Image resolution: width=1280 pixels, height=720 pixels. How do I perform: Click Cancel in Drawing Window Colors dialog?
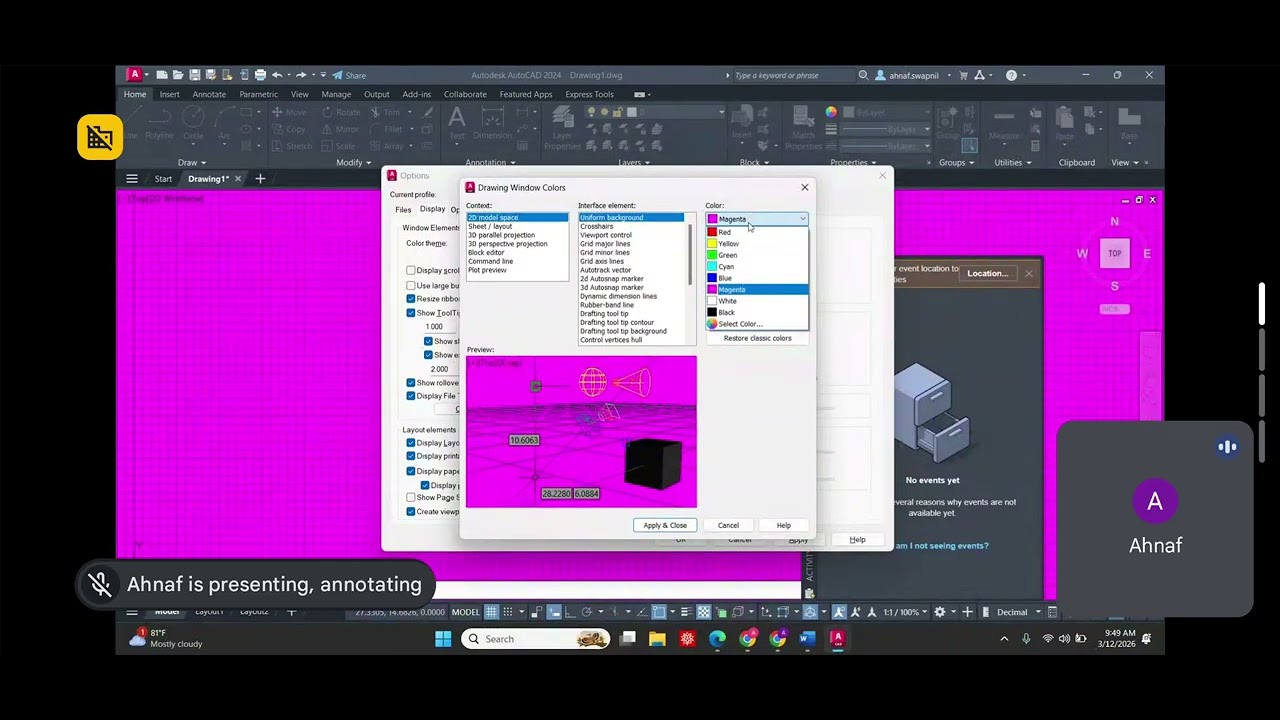click(x=728, y=525)
